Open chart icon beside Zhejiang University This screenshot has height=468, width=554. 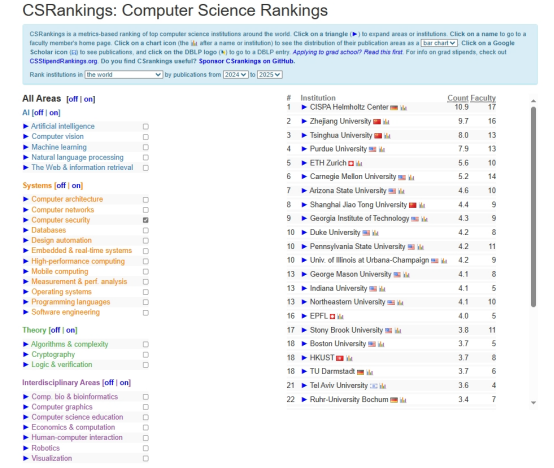tap(386, 122)
